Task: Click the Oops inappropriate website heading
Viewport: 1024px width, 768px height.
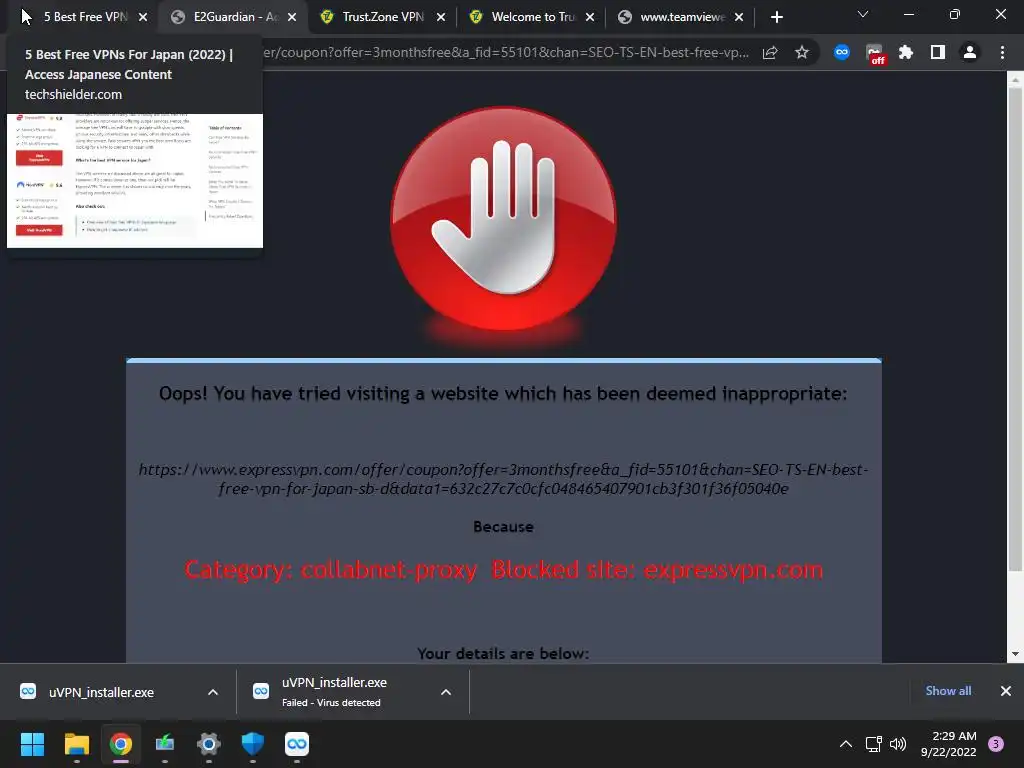Action: tap(504, 393)
